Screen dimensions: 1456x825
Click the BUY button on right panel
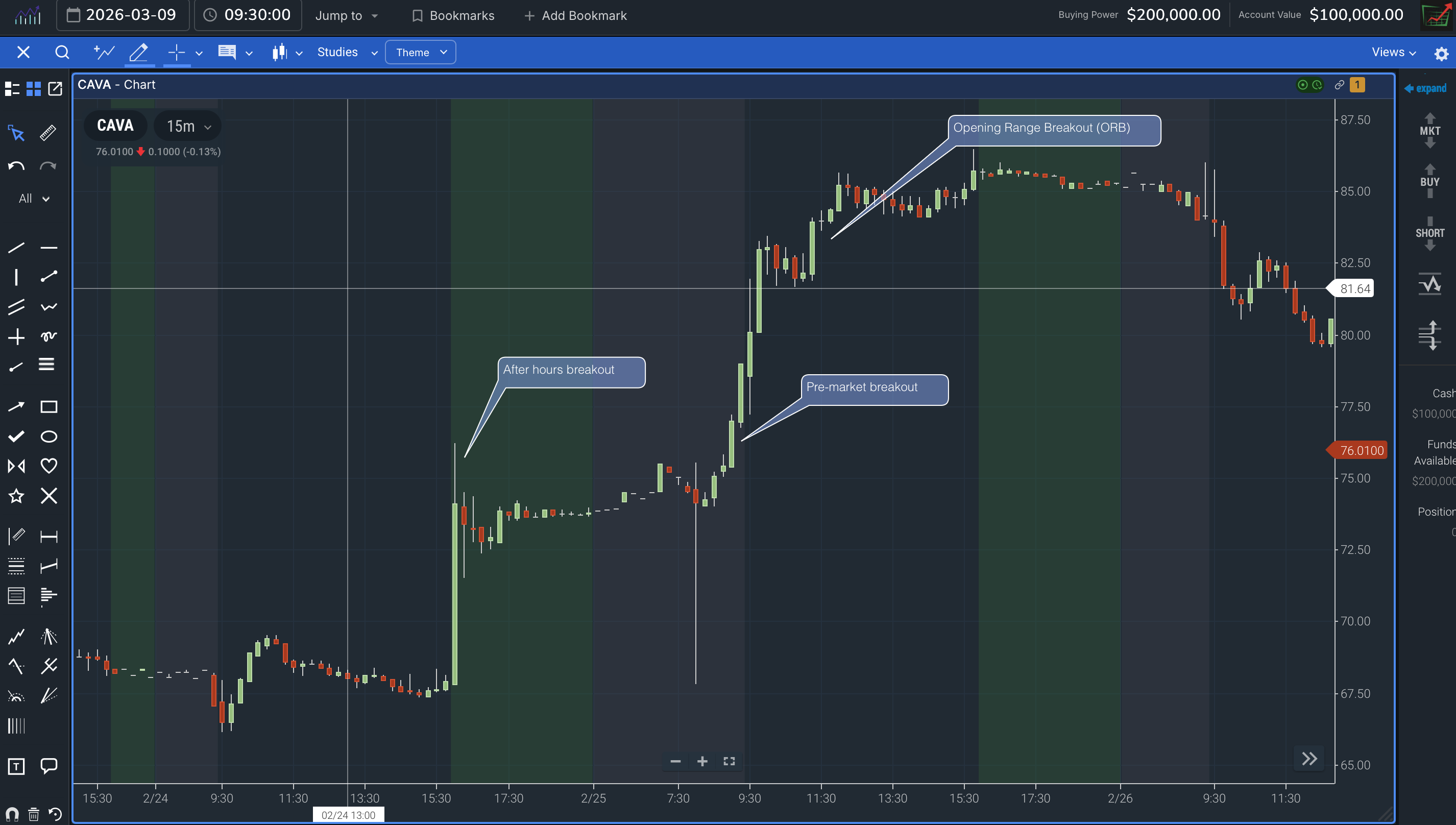[1430, 181]
